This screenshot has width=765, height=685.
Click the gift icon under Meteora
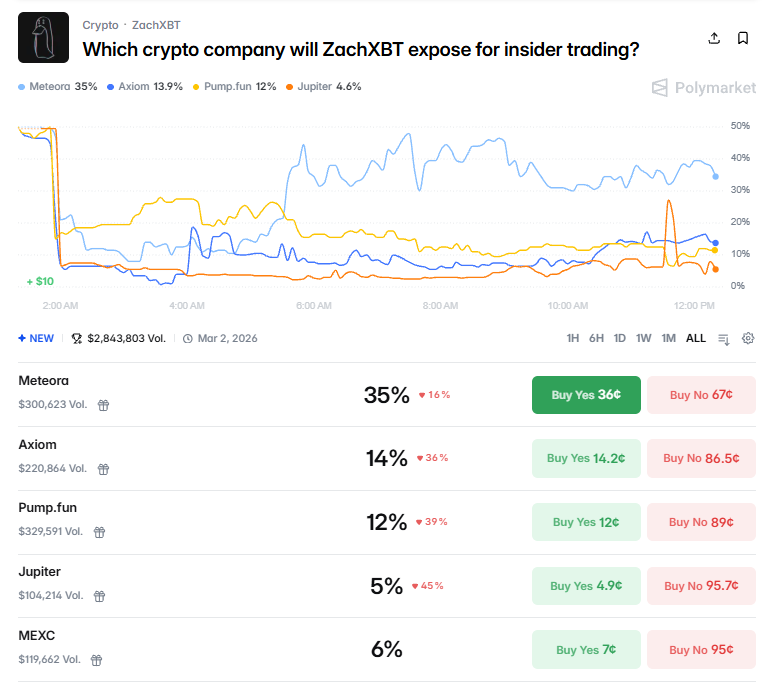(103, 405)
